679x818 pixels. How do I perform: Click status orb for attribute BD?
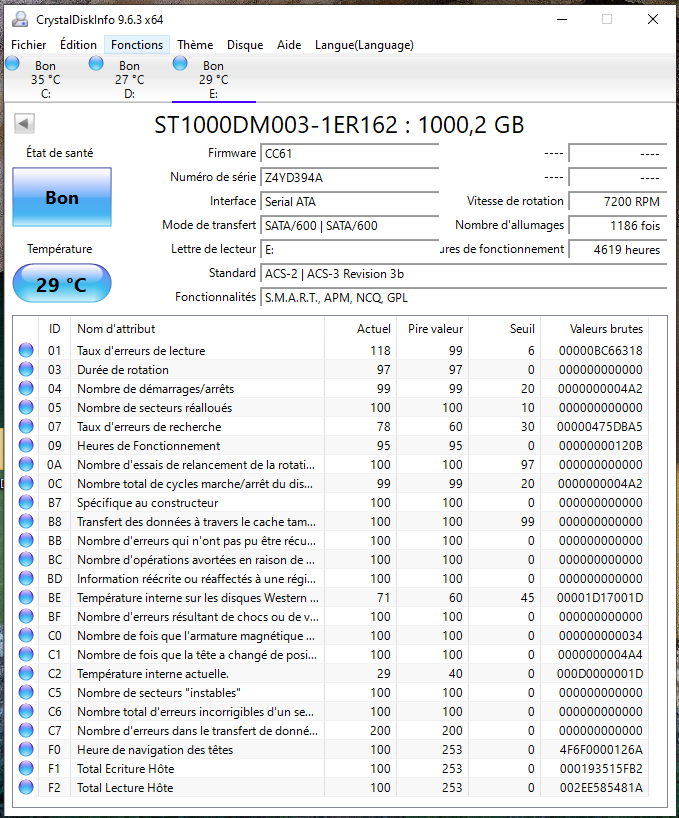[26, 578]
